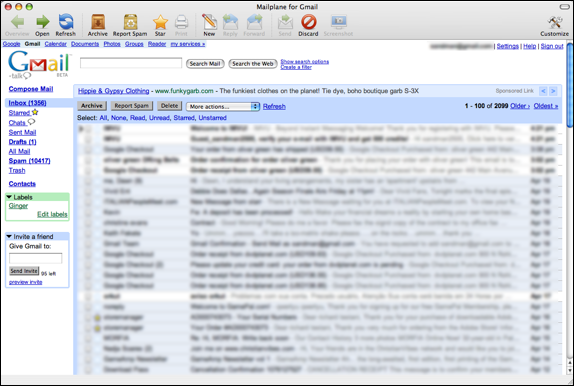Screen dimensions: 574x386
Task: Click the Report Spam button above the list
Action: [x=131, y=106]
